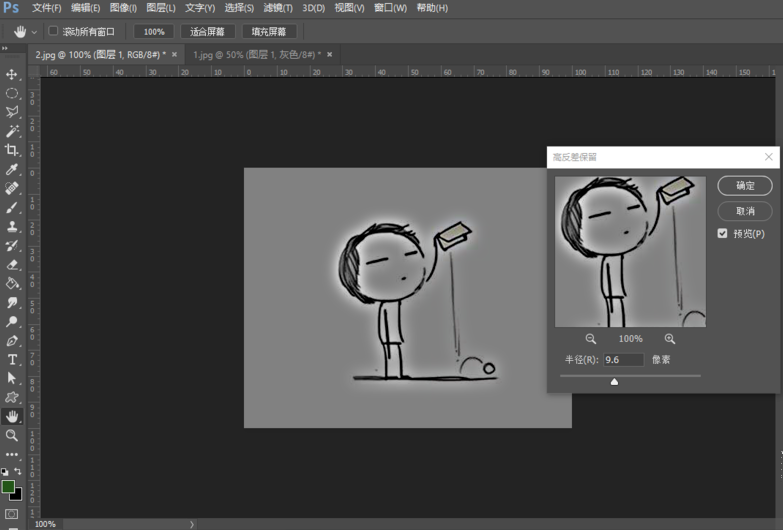Uncheck the 预览(P) preview checkbox
Viewport: 783px width, 530px height.
[723, 233]
